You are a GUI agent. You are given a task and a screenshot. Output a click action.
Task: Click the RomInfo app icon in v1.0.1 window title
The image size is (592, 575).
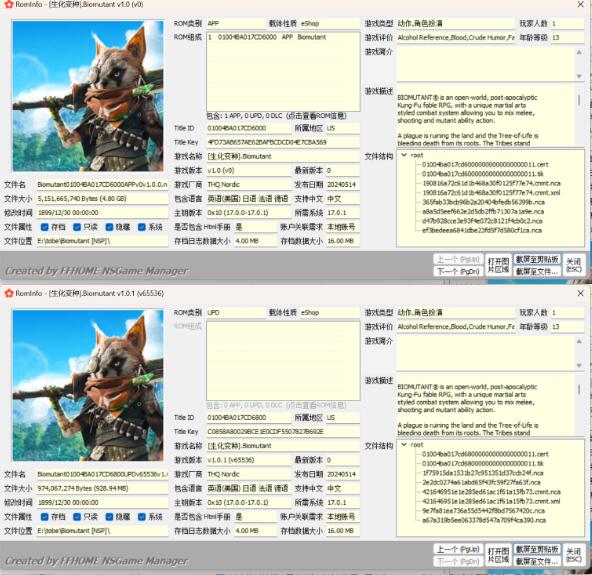[9, 293]
